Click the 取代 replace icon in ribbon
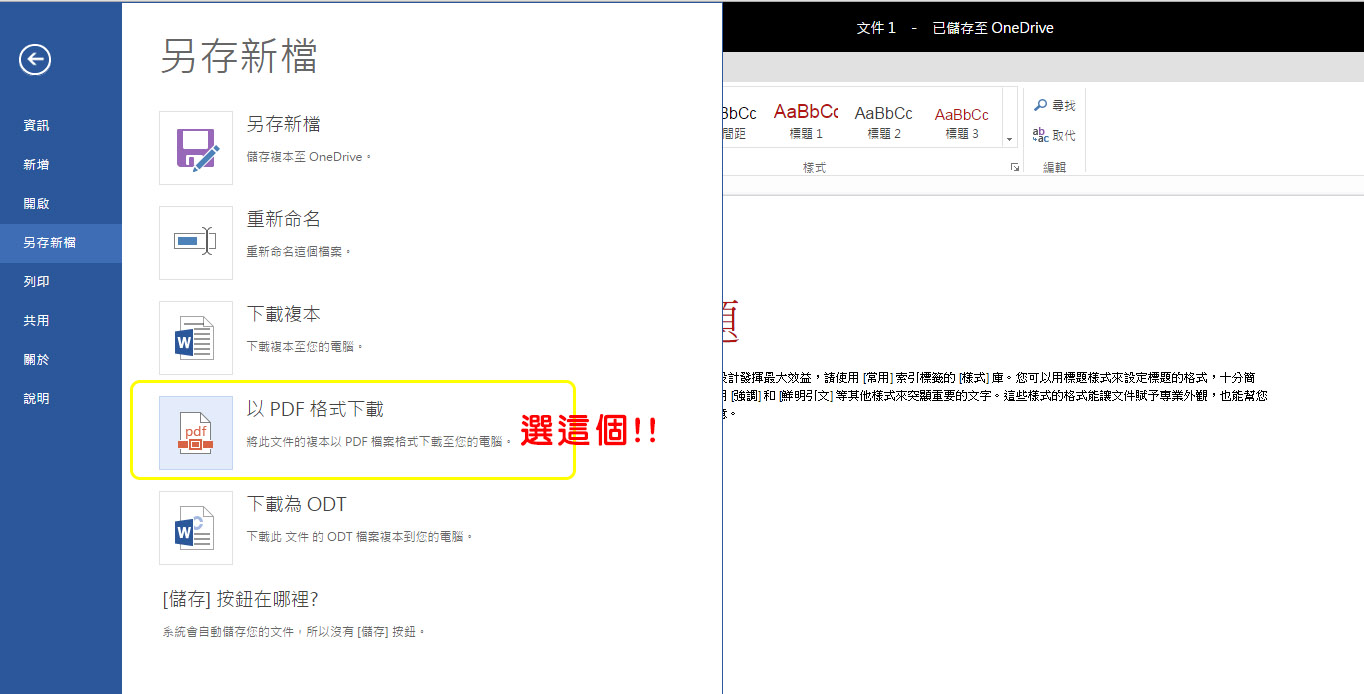This screenshot has width=1364, height=694. 1040,134
